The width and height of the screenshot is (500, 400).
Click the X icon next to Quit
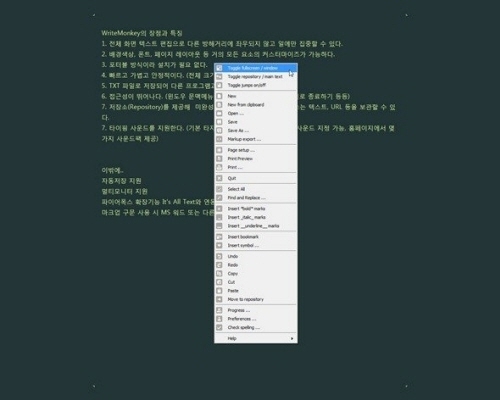click(x=219, y=178)
